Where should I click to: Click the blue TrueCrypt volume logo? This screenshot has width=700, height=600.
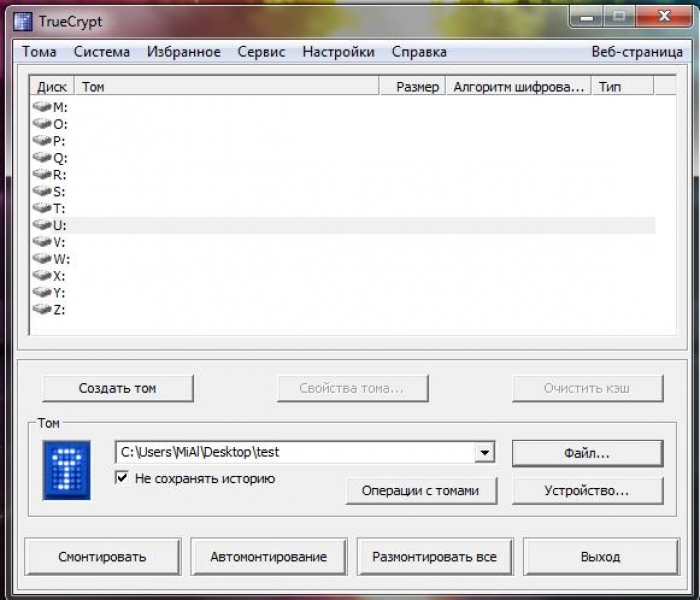[x=67, y=470]
